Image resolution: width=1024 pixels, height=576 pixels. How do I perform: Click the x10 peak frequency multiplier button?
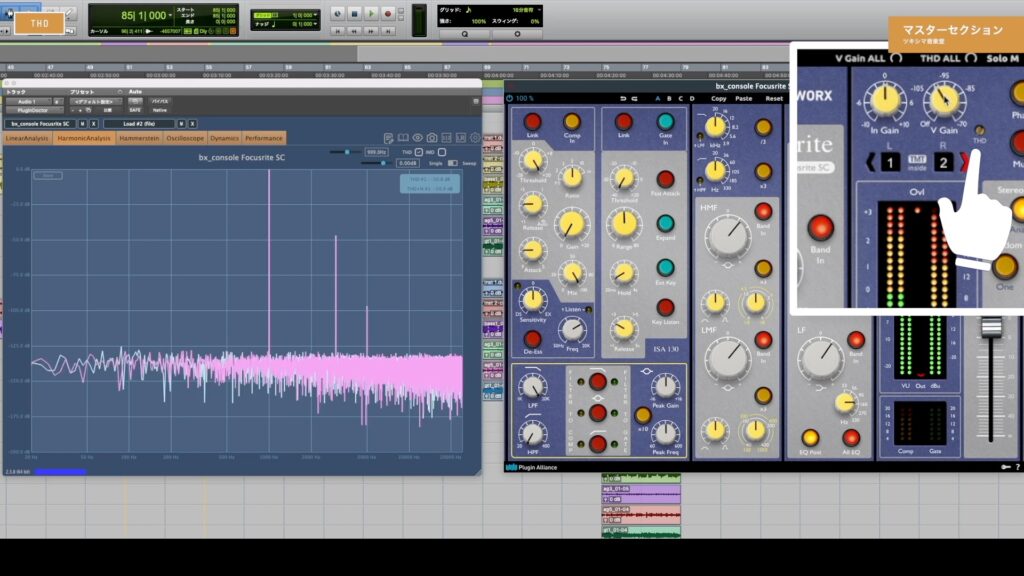click(643, 415)
